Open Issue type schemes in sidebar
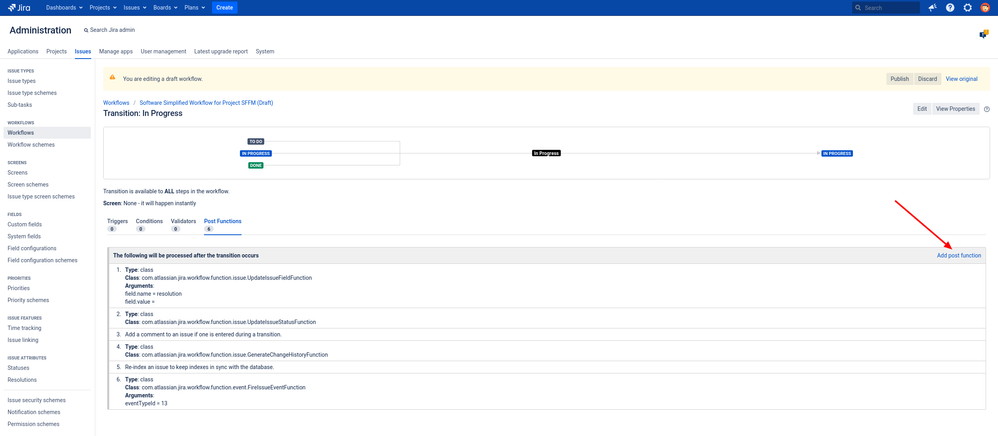Screen dimensions: 998x436 pos(32,93)
